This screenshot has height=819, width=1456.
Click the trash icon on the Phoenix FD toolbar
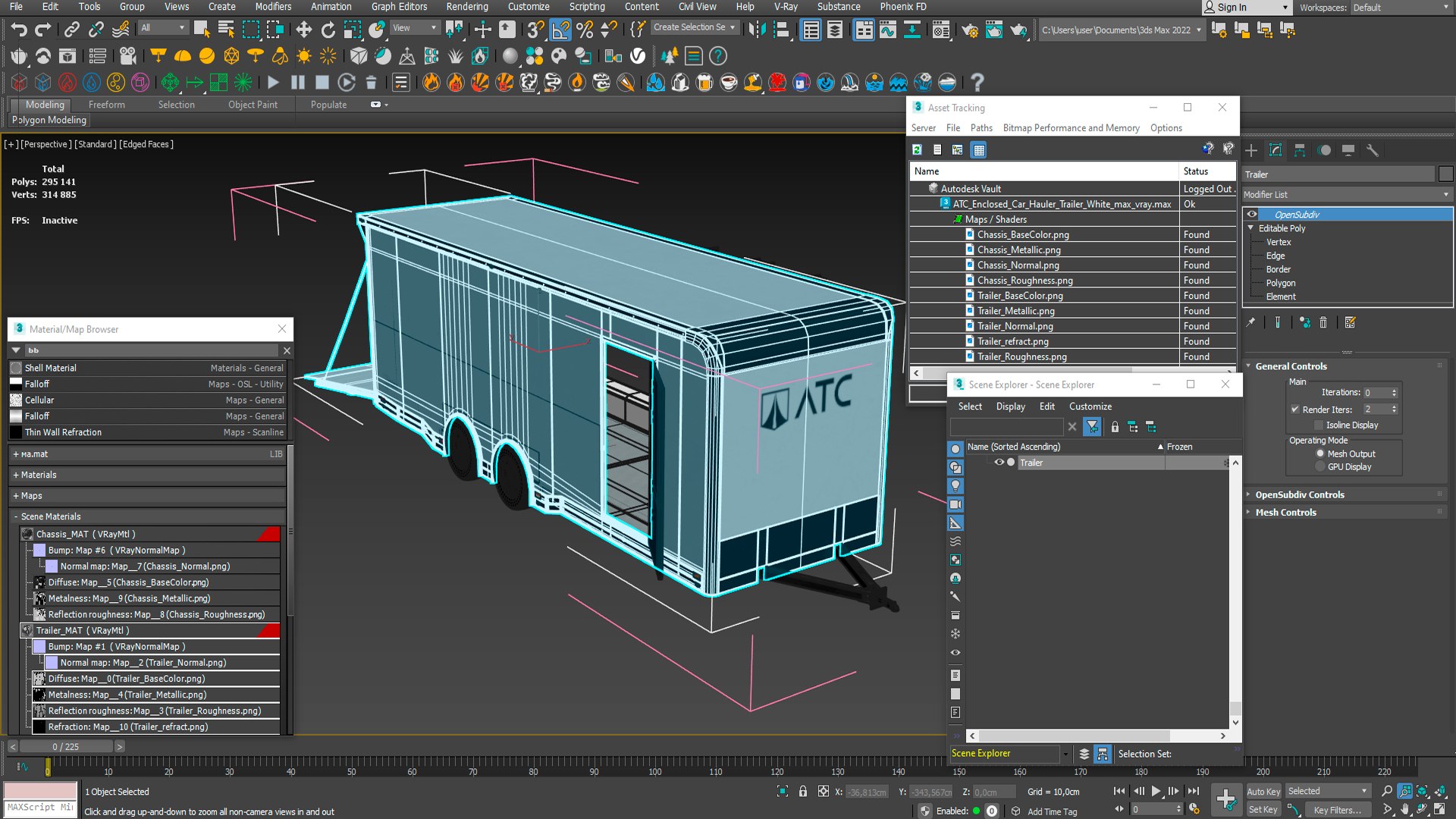[x=371, y=82]
